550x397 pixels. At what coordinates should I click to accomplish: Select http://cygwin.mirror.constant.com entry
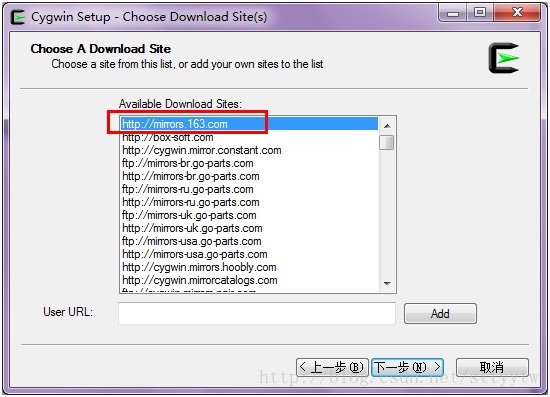(249, 150)
